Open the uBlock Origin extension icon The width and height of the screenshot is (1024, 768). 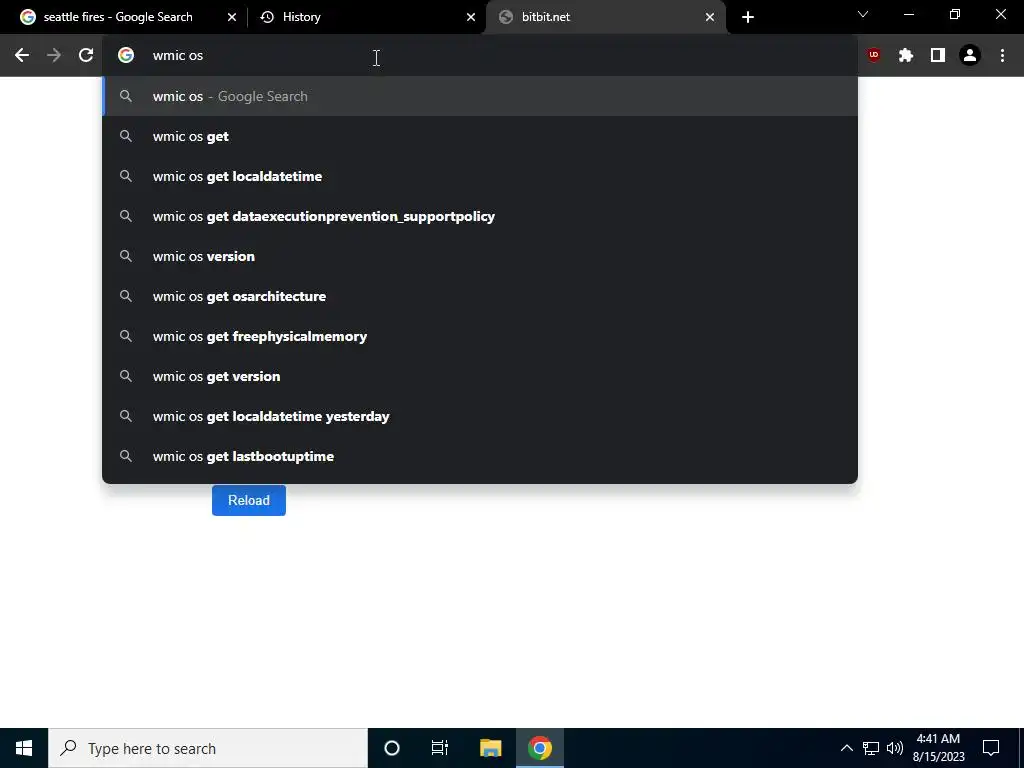874,56
